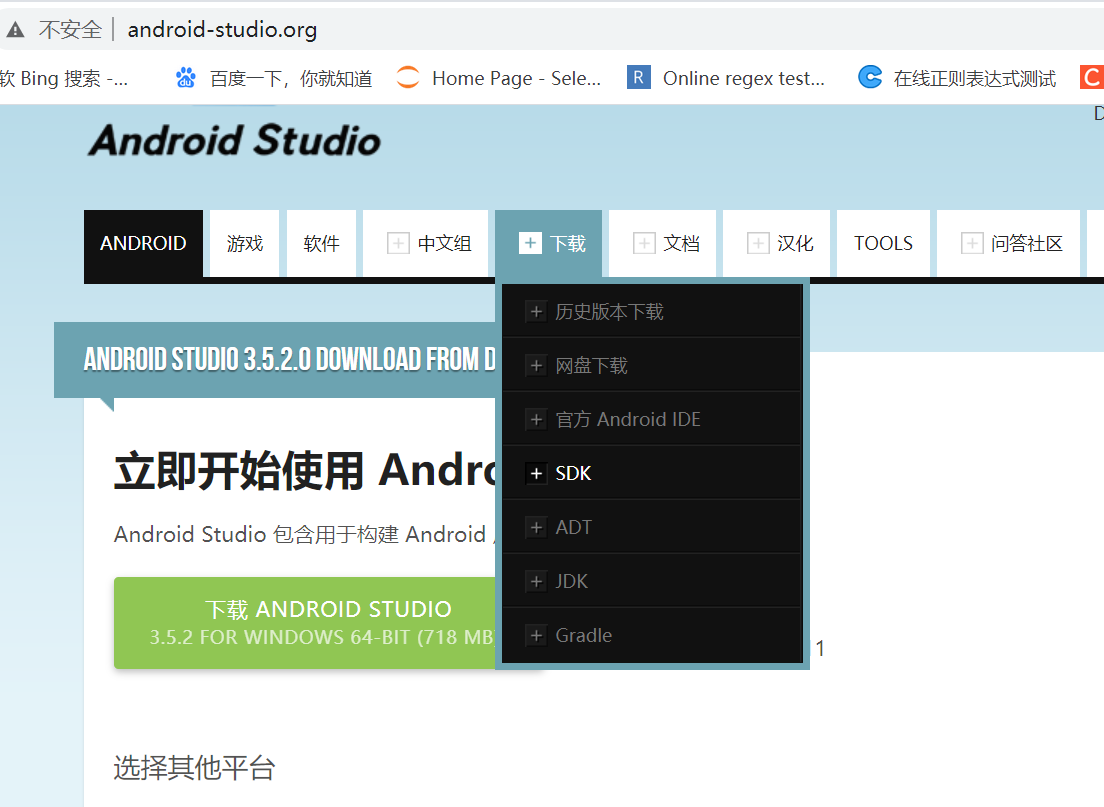The width and height of the screenshot is (1104, 807).
Task: Open the TOOLS navigation tab
Action: (x=883, y=243)
